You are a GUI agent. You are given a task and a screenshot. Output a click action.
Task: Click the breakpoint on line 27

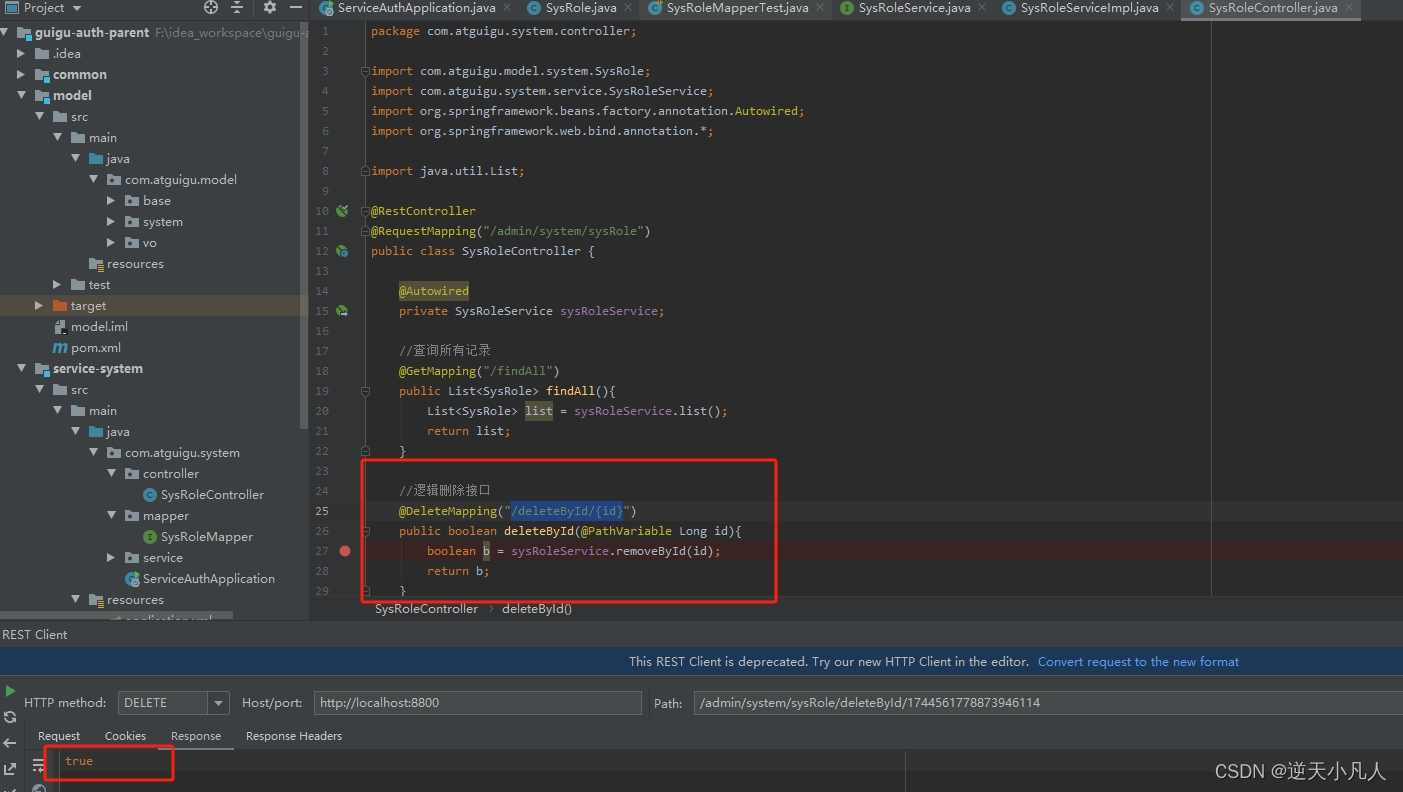tap(345, 551)
